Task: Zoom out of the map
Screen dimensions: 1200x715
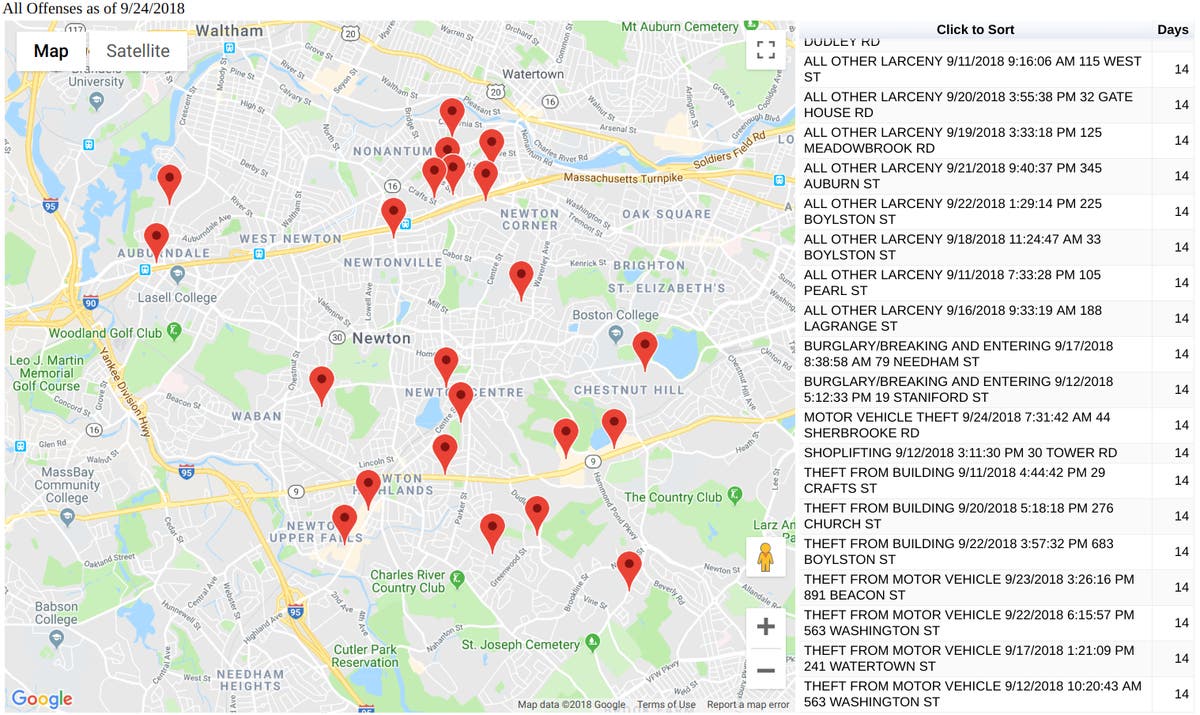Action: click(x=765, y=669)
